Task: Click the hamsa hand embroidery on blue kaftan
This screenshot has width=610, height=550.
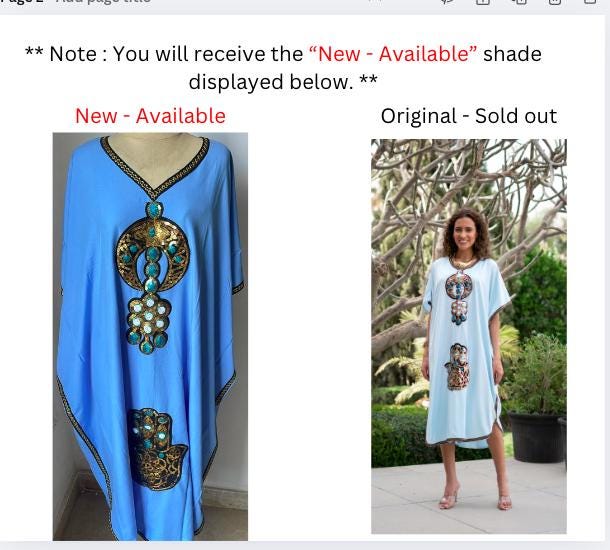Action: tap(157, 448)
